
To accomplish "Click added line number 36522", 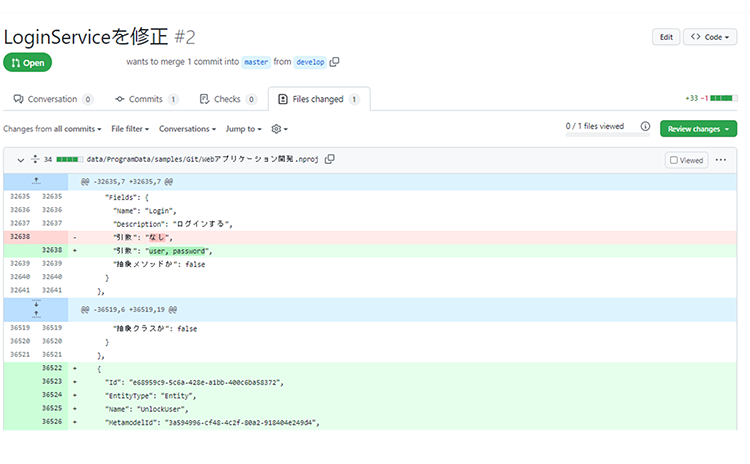I will (52, 368).
